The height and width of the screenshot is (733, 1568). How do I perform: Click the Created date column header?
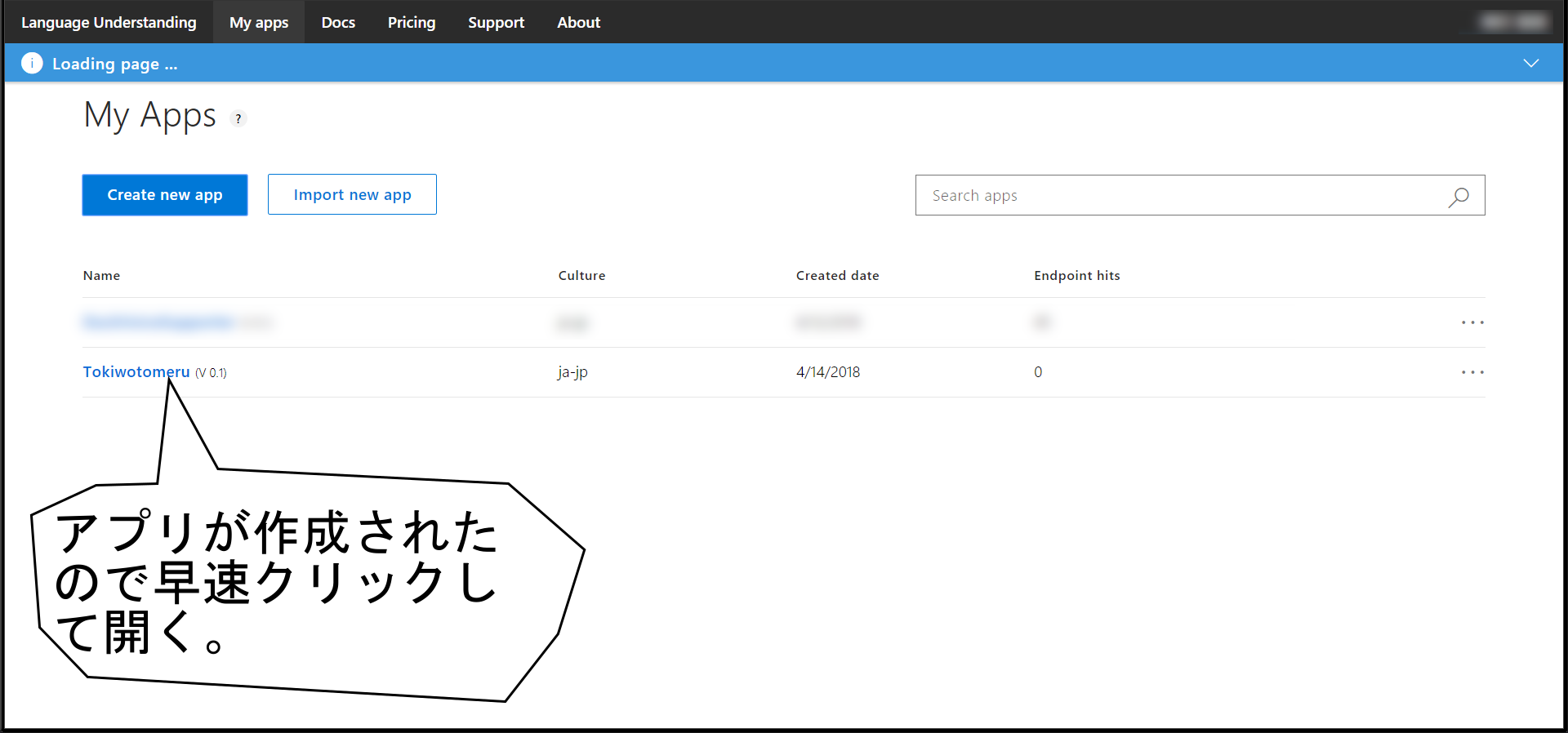pyautogui.click(x=838, y=276)
